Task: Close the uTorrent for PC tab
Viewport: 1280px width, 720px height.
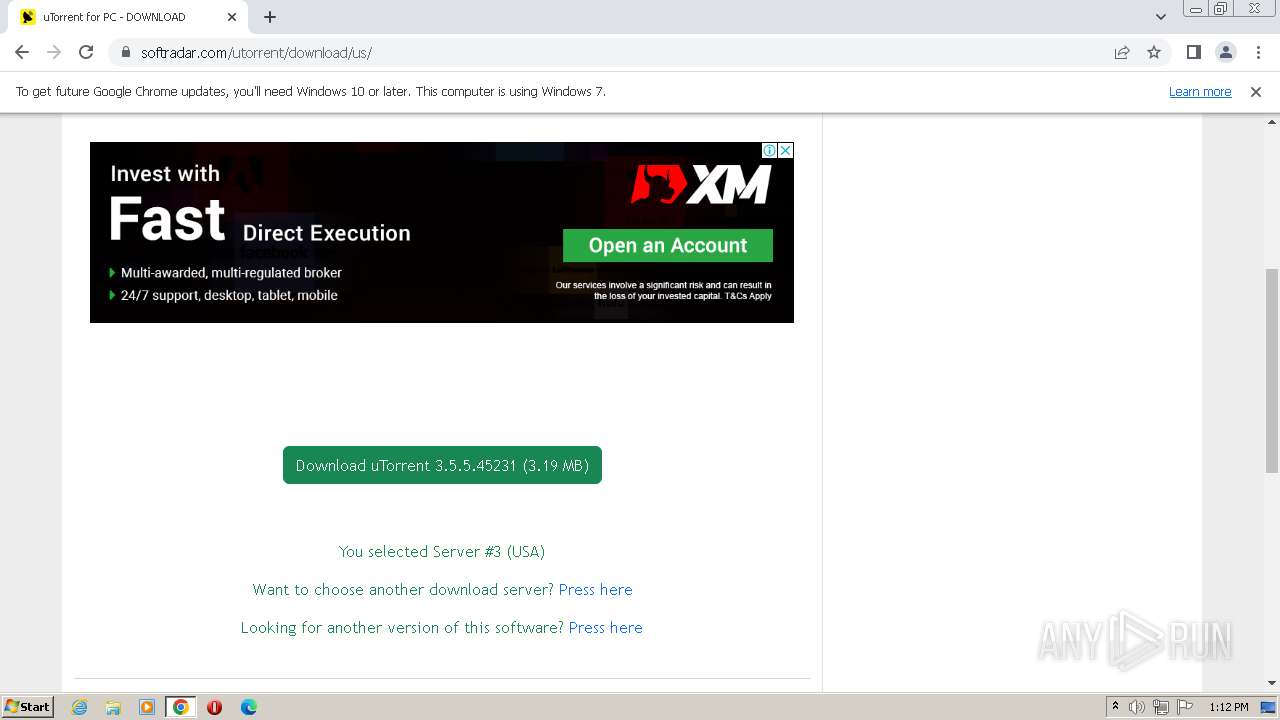Action: coord(232,17)
